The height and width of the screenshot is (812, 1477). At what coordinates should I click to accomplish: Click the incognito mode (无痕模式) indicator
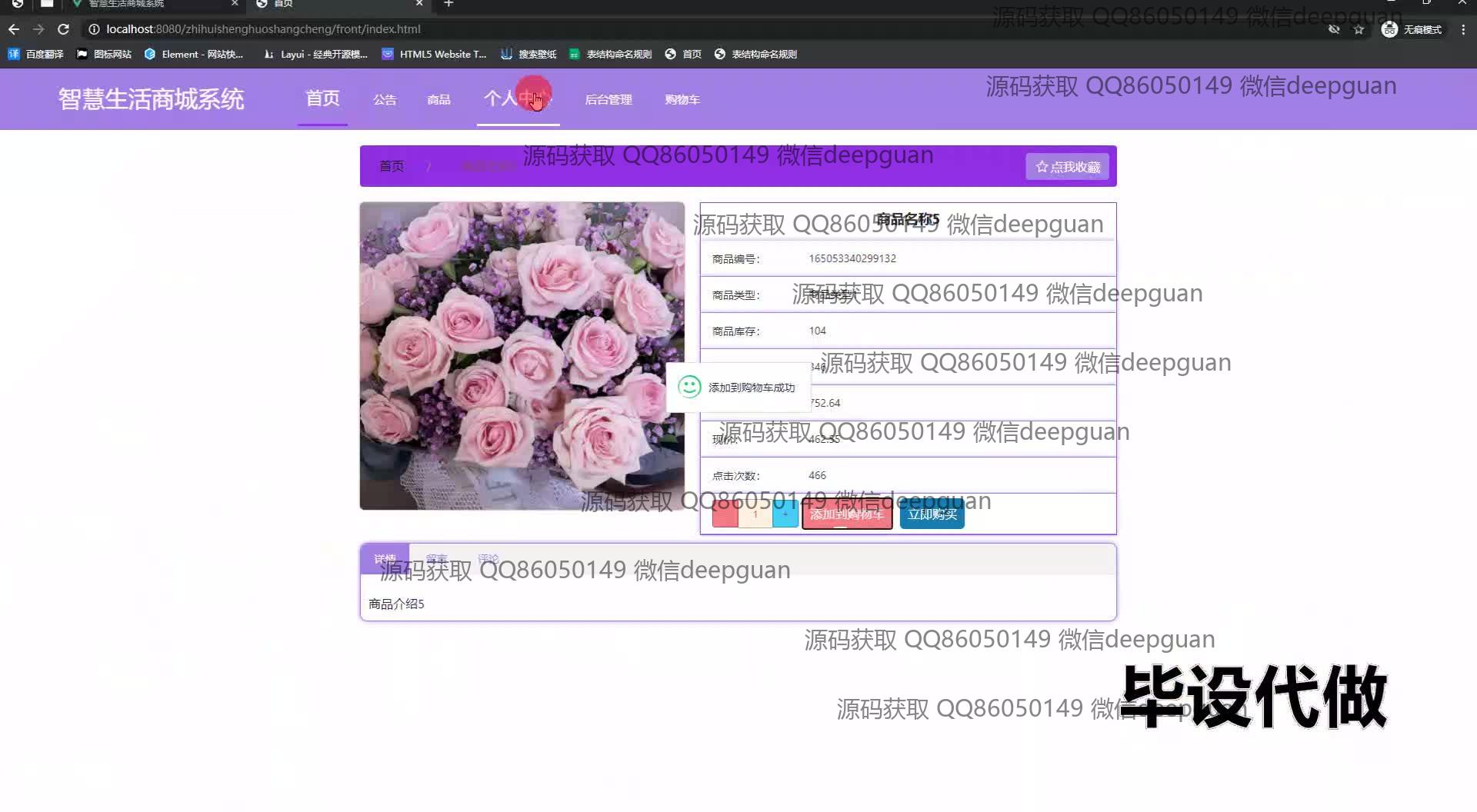click(x=1412, y=29)
